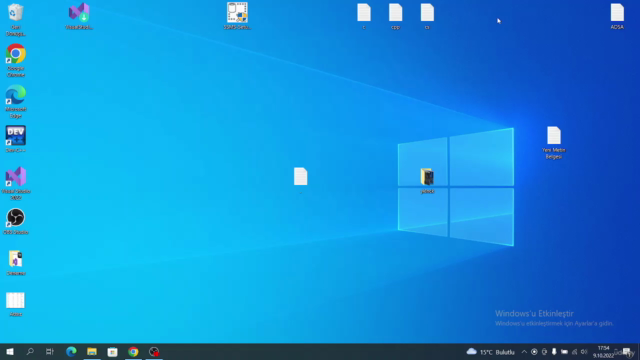Select the archive folder icon on Windows logo
This screenshot has height=360, width=640.
pyautogui.click(x=427, y=181)
